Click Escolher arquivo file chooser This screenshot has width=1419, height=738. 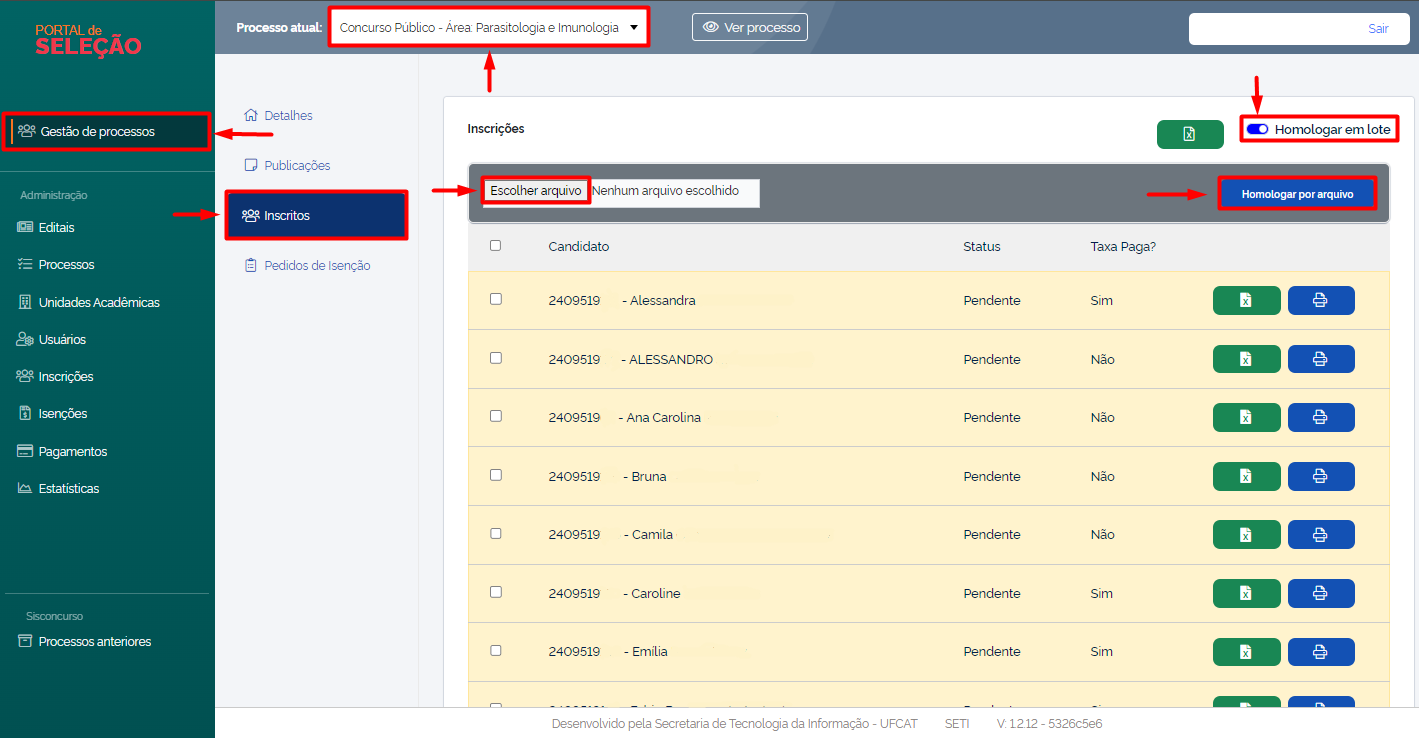click(x=536, y=190)
